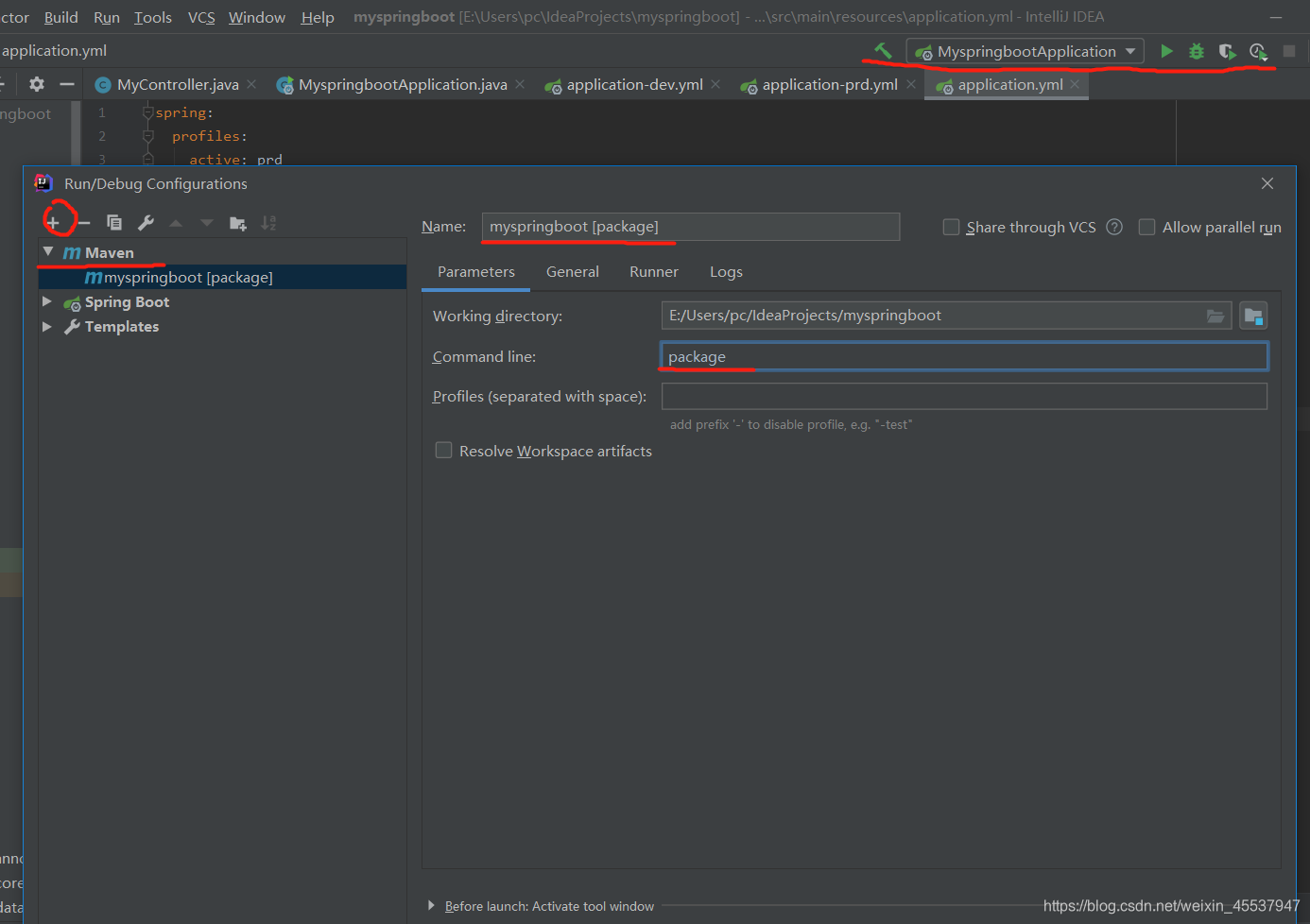
Task: Open the application-prd.yml editor tab
Action: [830, 84]
